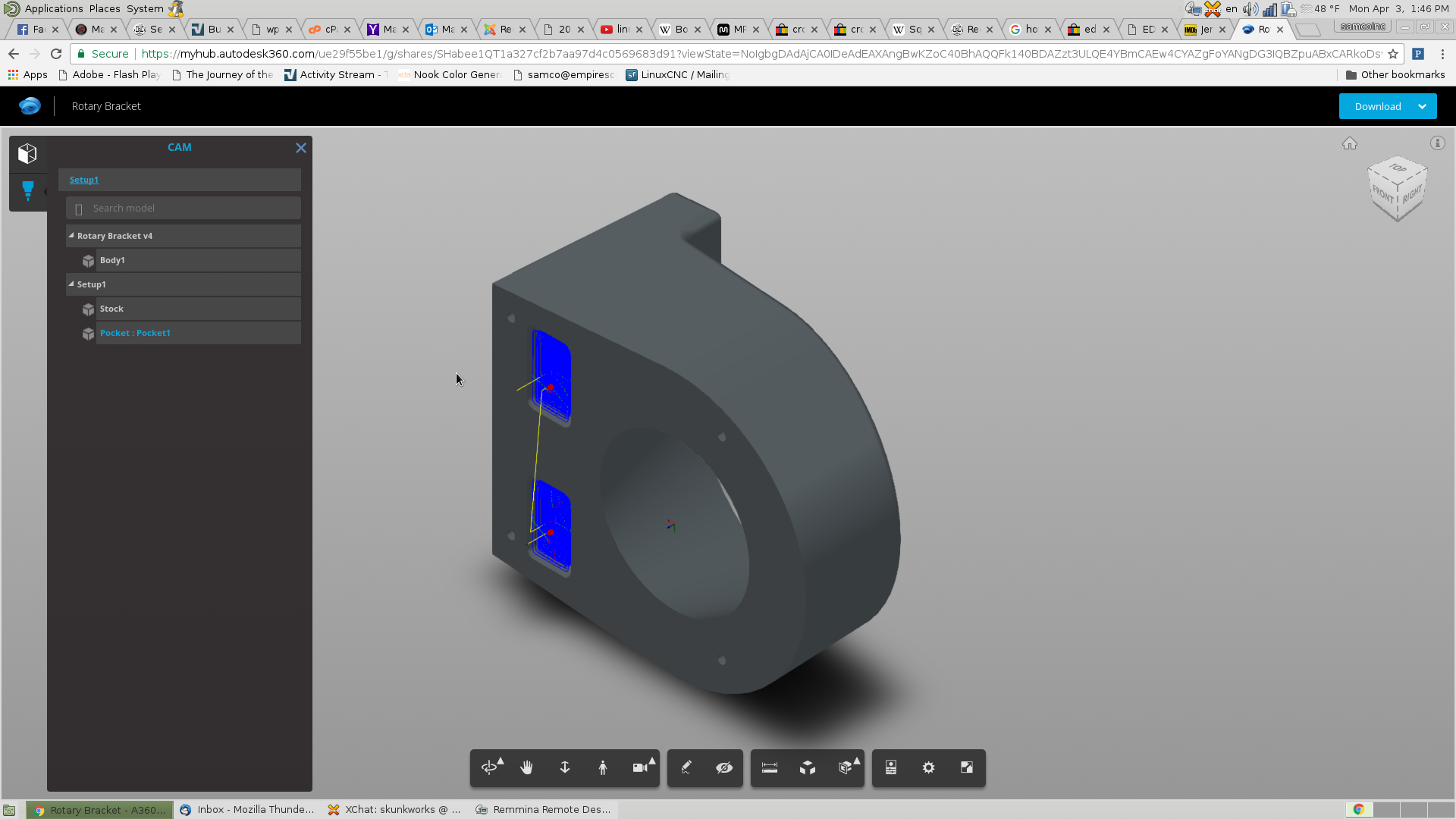Image resolution: width=1456 pixels, height=819 pixels.
Task: Click the Download button
Action: click(x=1377, y=106)
